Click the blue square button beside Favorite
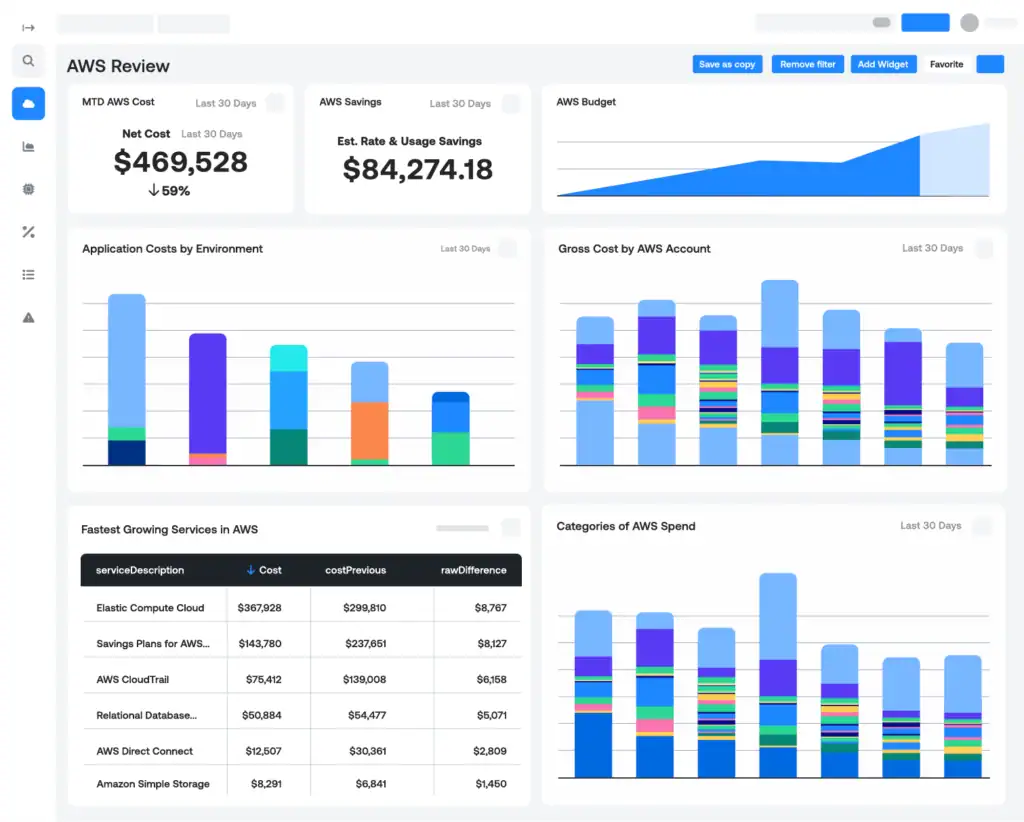The height and width of the screenshot is (822, 1024). pos(990,64)
